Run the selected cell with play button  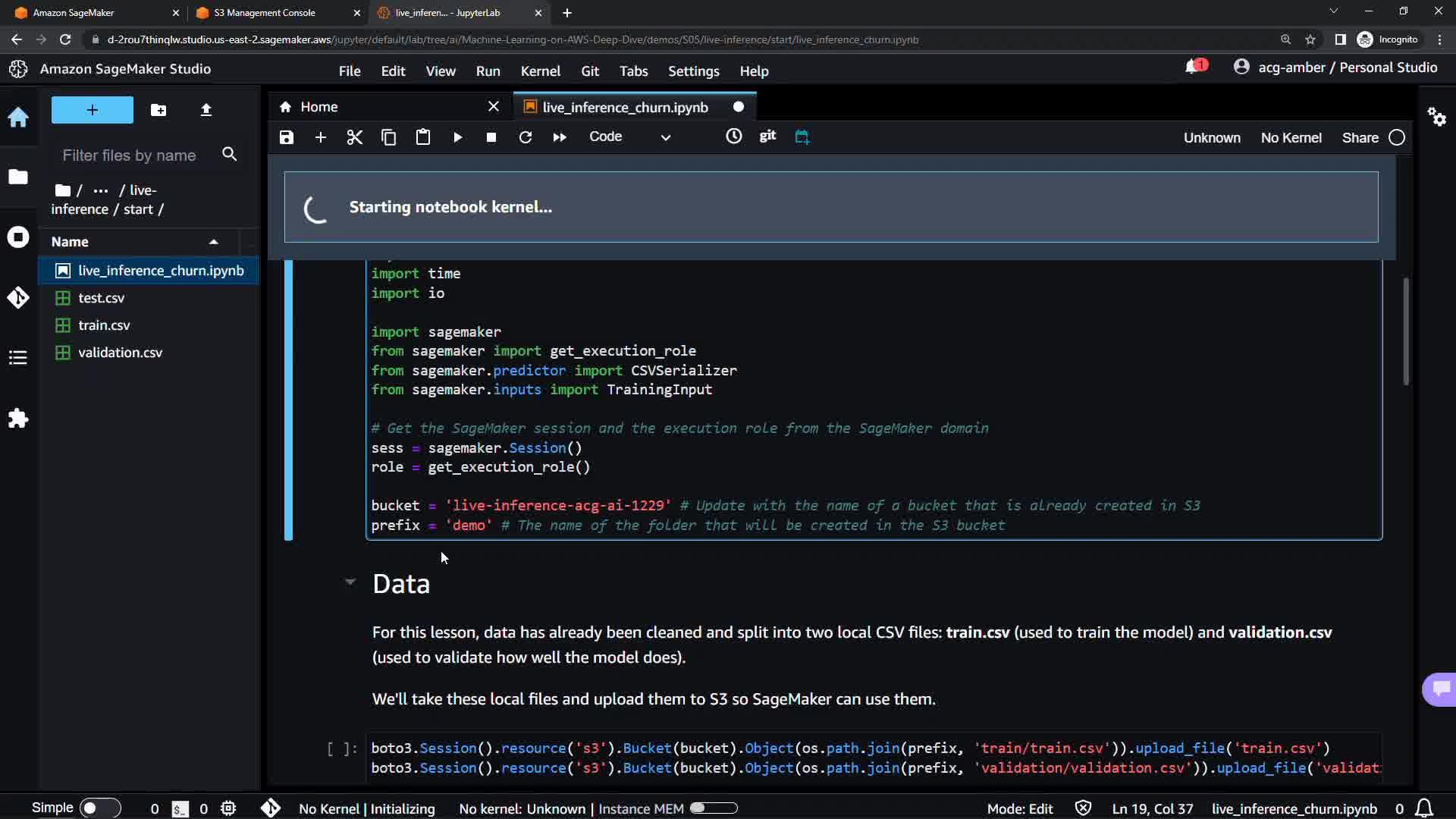tap(457, 137)
